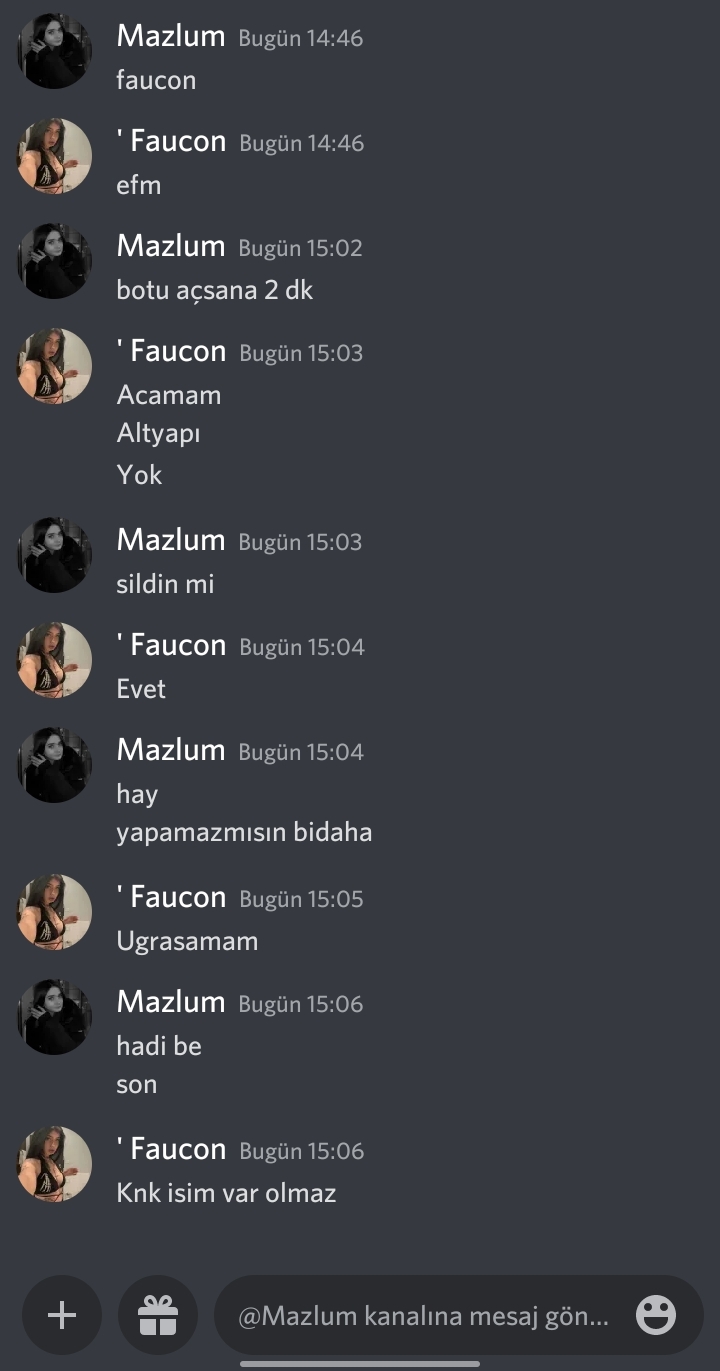This screenshot has height=1371, width=720.
Task: Select the message 'sildin mi'
Action: point(165,583)
